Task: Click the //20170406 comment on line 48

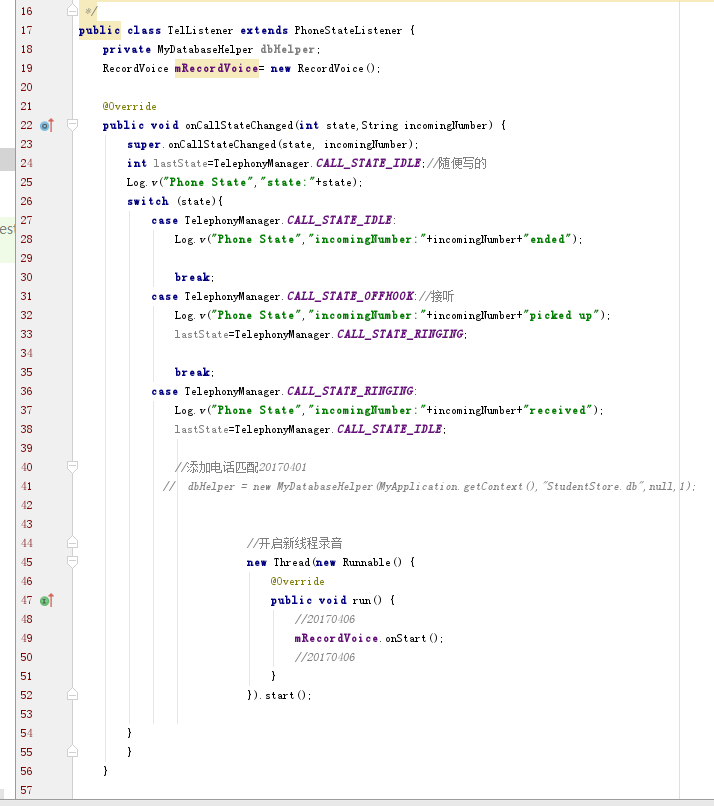Action: pos(325,619)
